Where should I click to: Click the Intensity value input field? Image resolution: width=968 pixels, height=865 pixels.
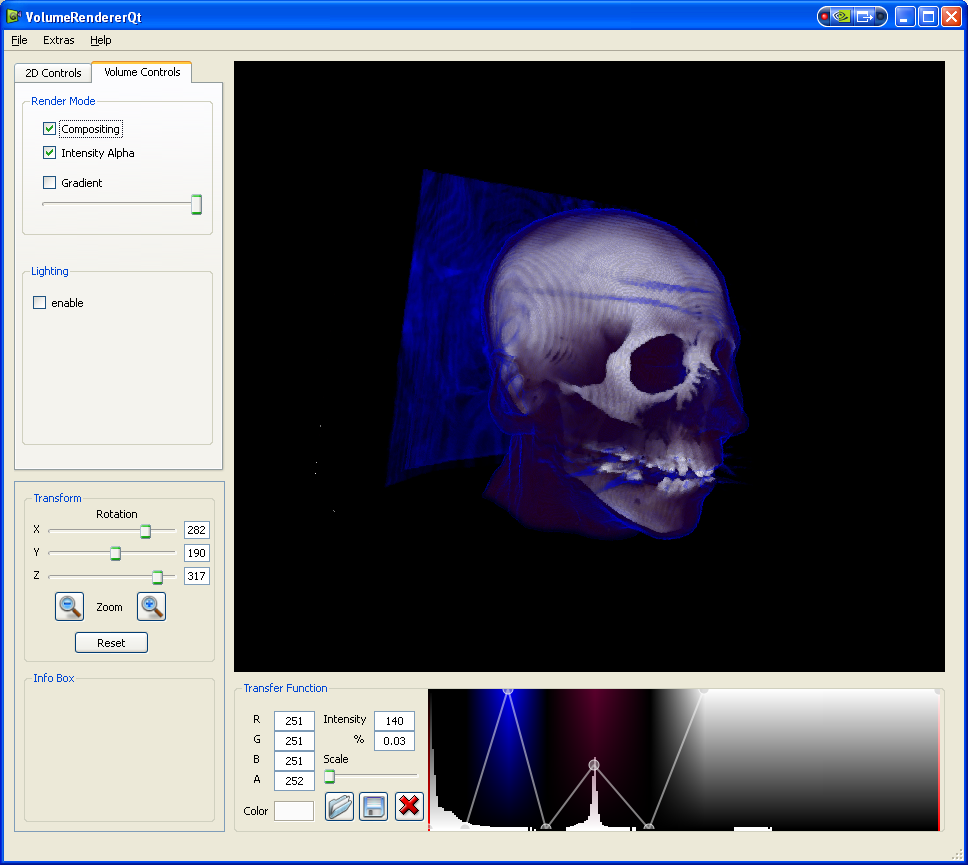pos(394,721)
